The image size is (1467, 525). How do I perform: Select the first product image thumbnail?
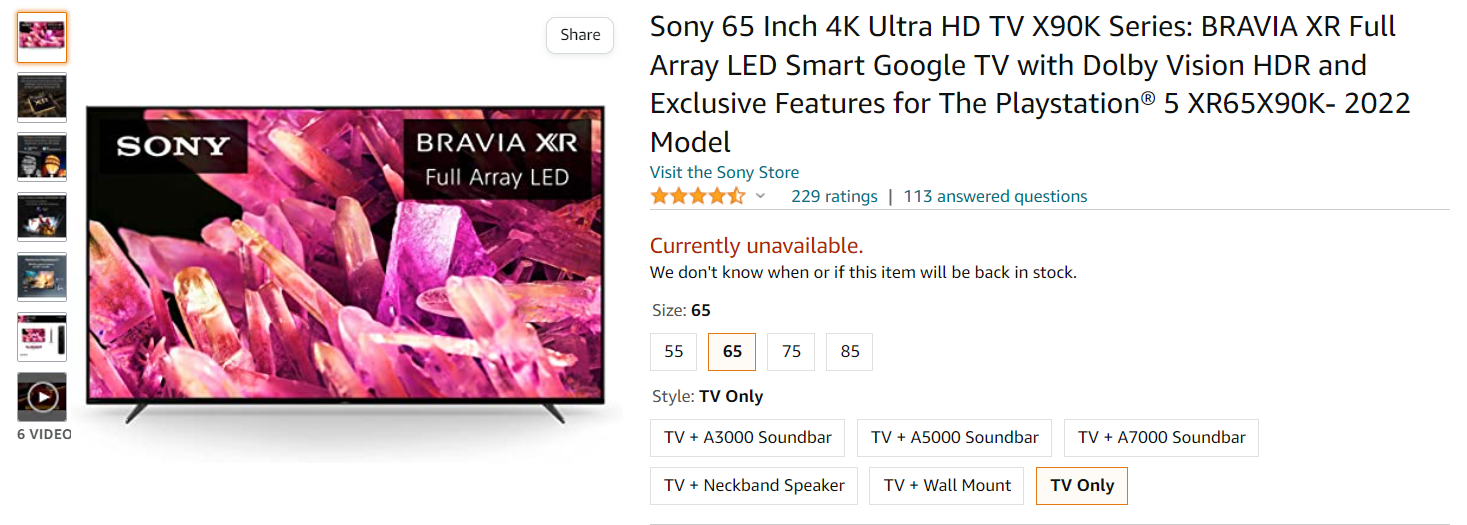pos(42,37)
